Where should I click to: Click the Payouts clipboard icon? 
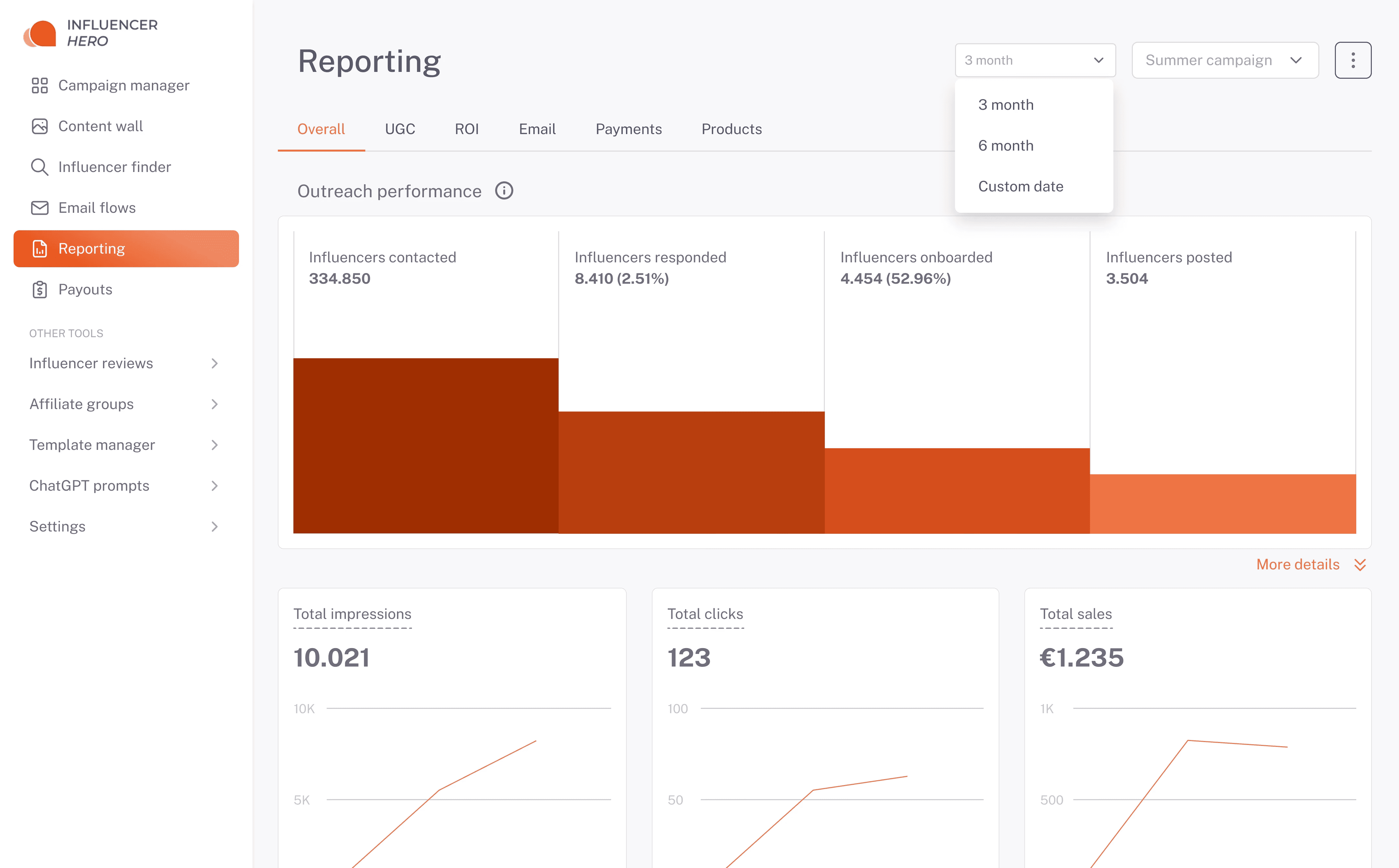(40, 289)
